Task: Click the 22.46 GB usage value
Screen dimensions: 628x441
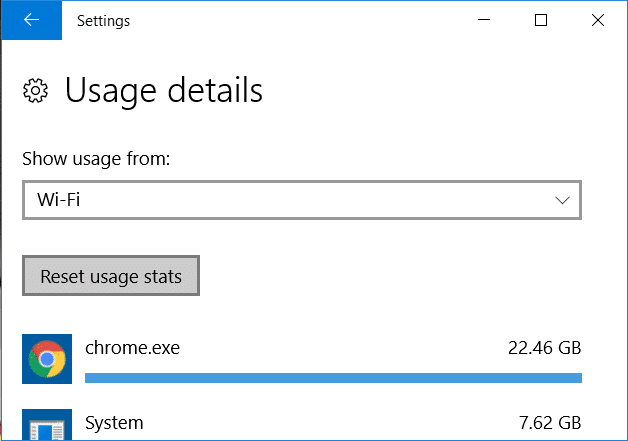Action: pos(545,348)
